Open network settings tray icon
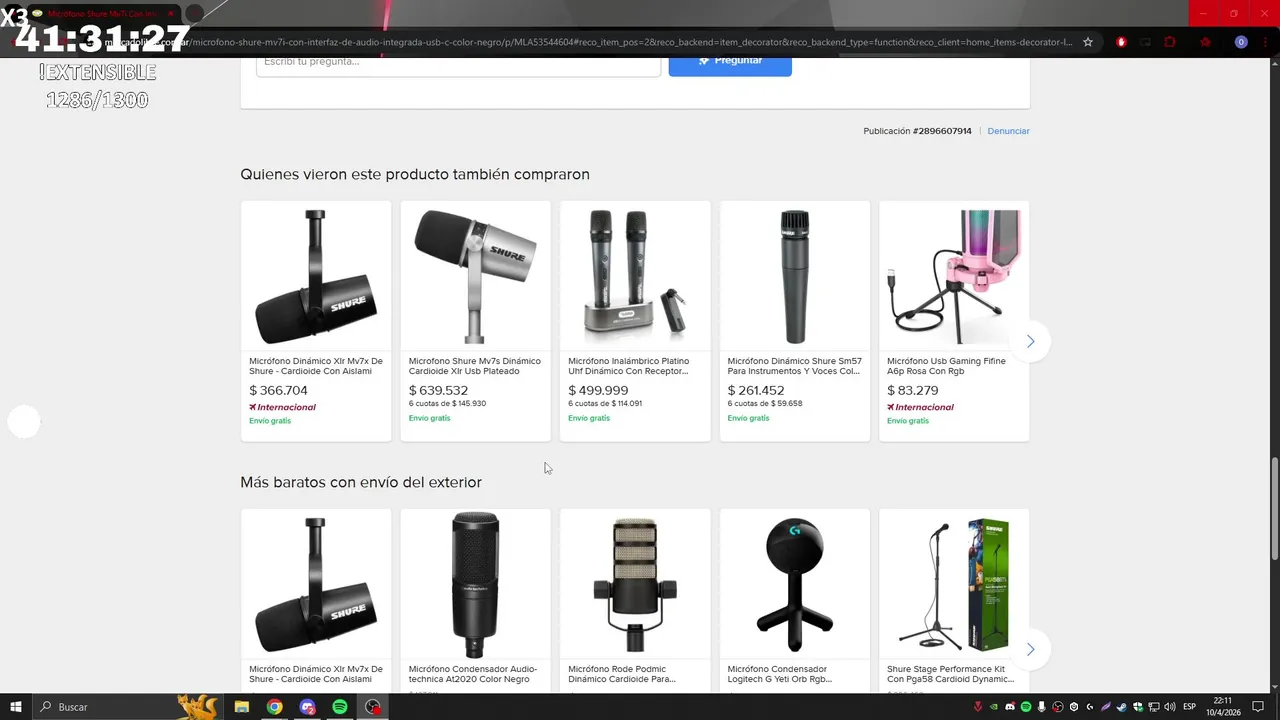This screenshot has width=1280, height=720. point(1154,707)
